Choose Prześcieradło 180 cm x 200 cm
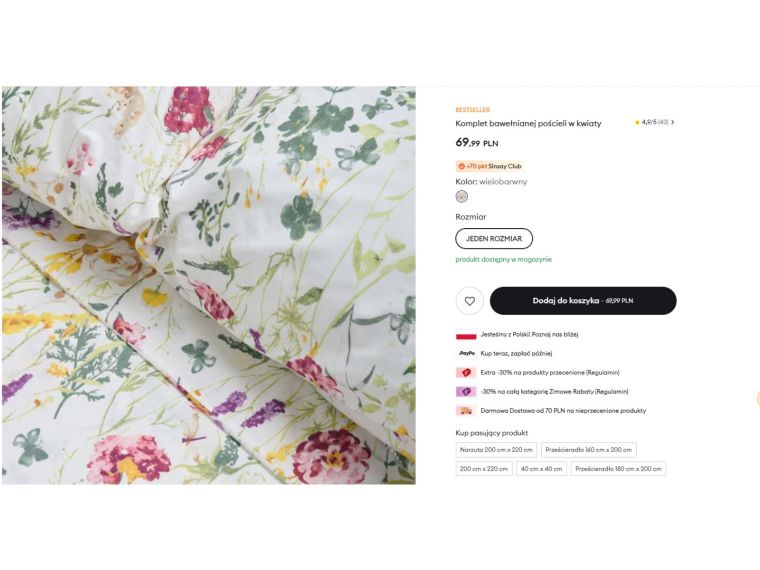Viewport: 760px width, 570px height. click(x=619, y=468)
